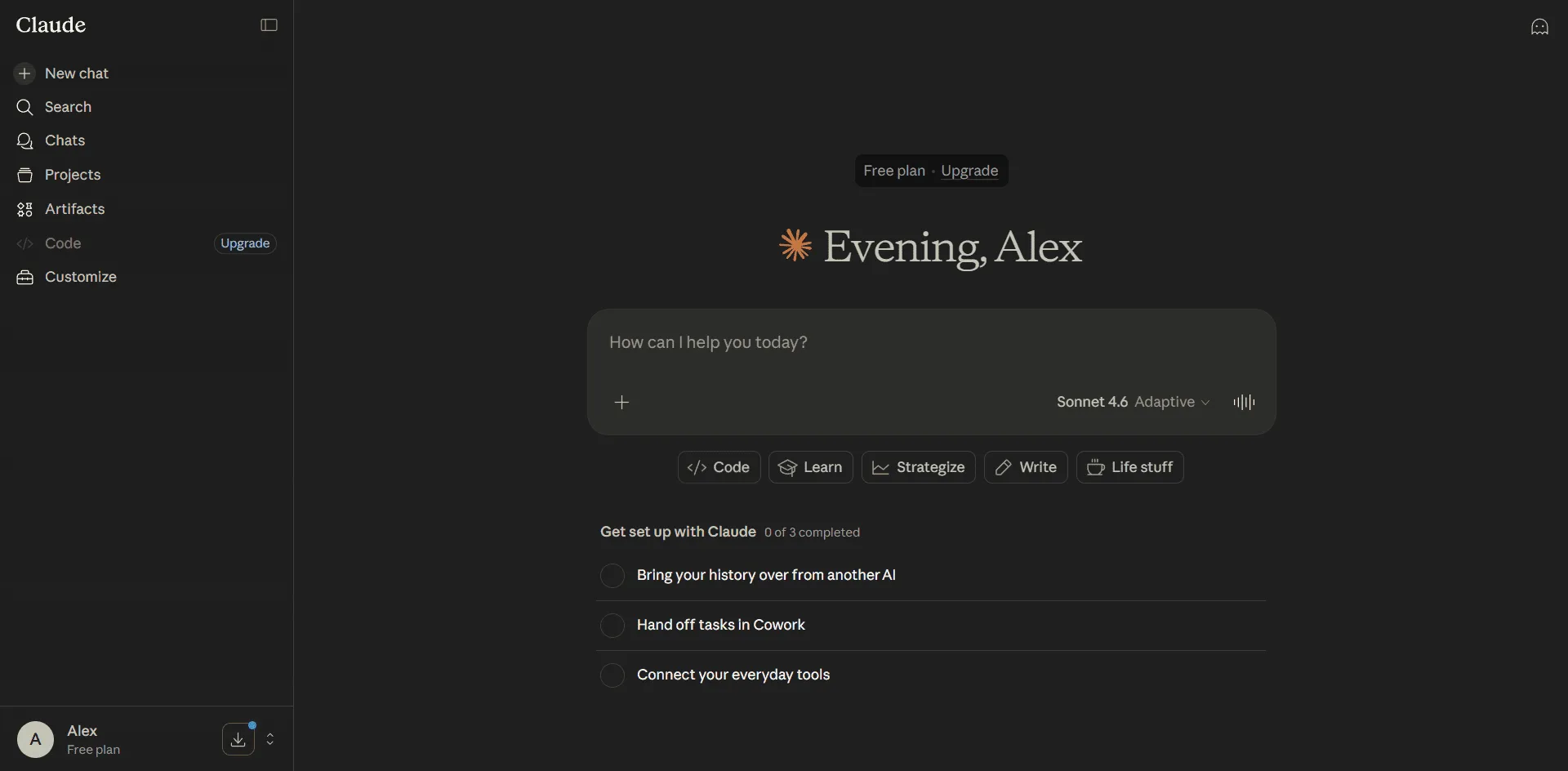Choose the Life stuff suggestion chip

click(1129, 467)
